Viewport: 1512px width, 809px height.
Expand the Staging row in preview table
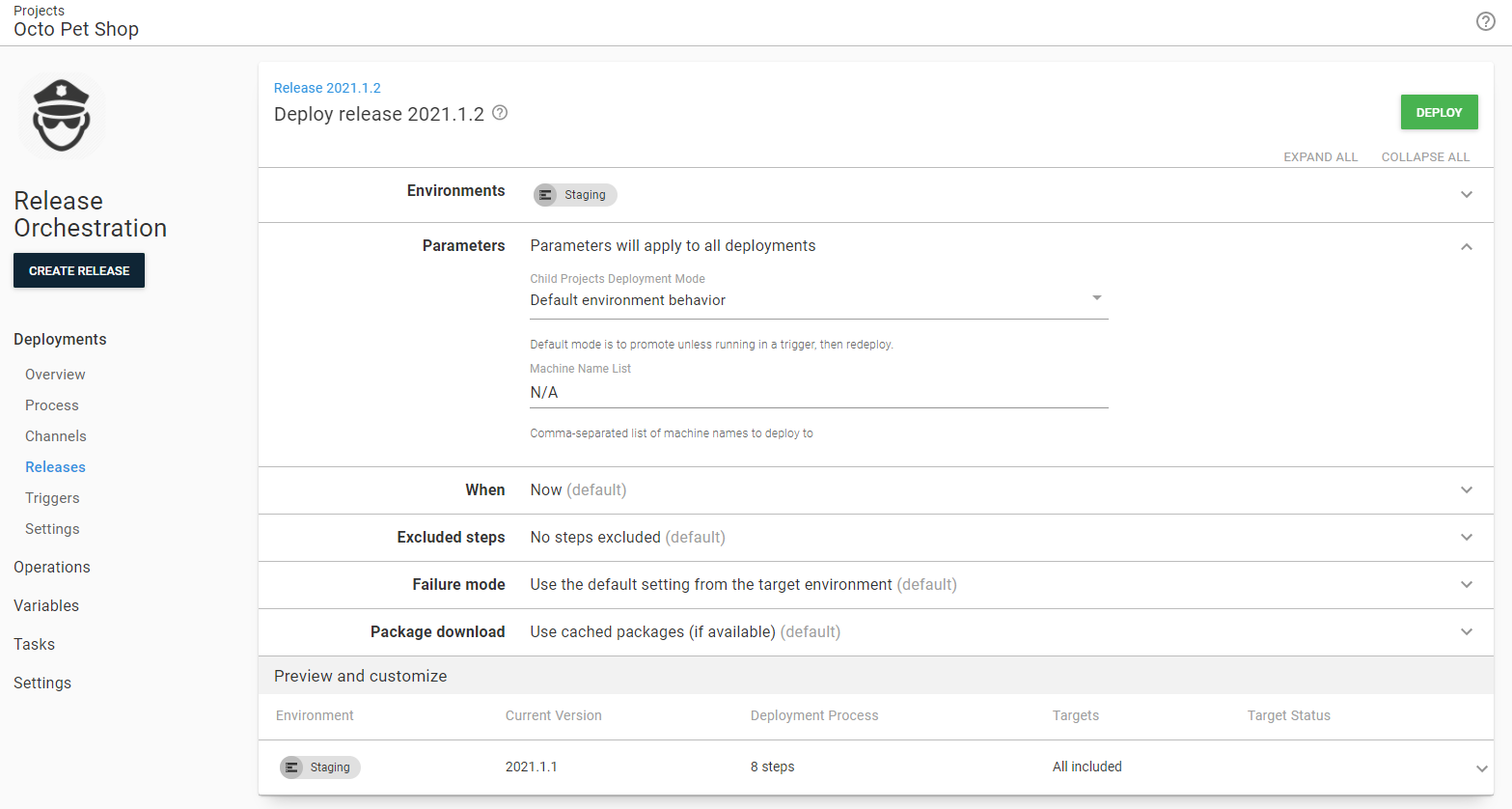tap(1481, 768)
